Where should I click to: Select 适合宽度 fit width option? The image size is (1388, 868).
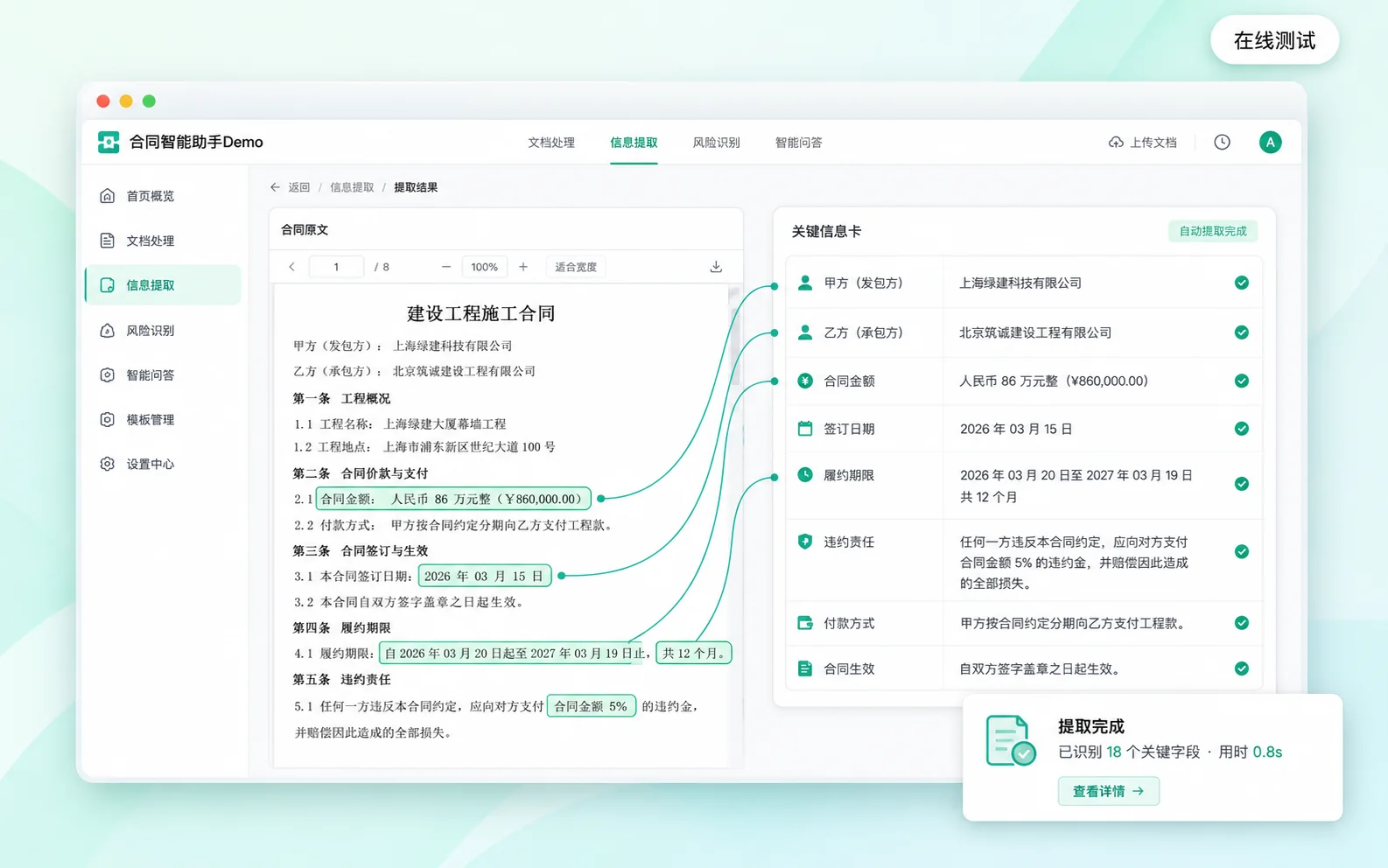point(576,267)
